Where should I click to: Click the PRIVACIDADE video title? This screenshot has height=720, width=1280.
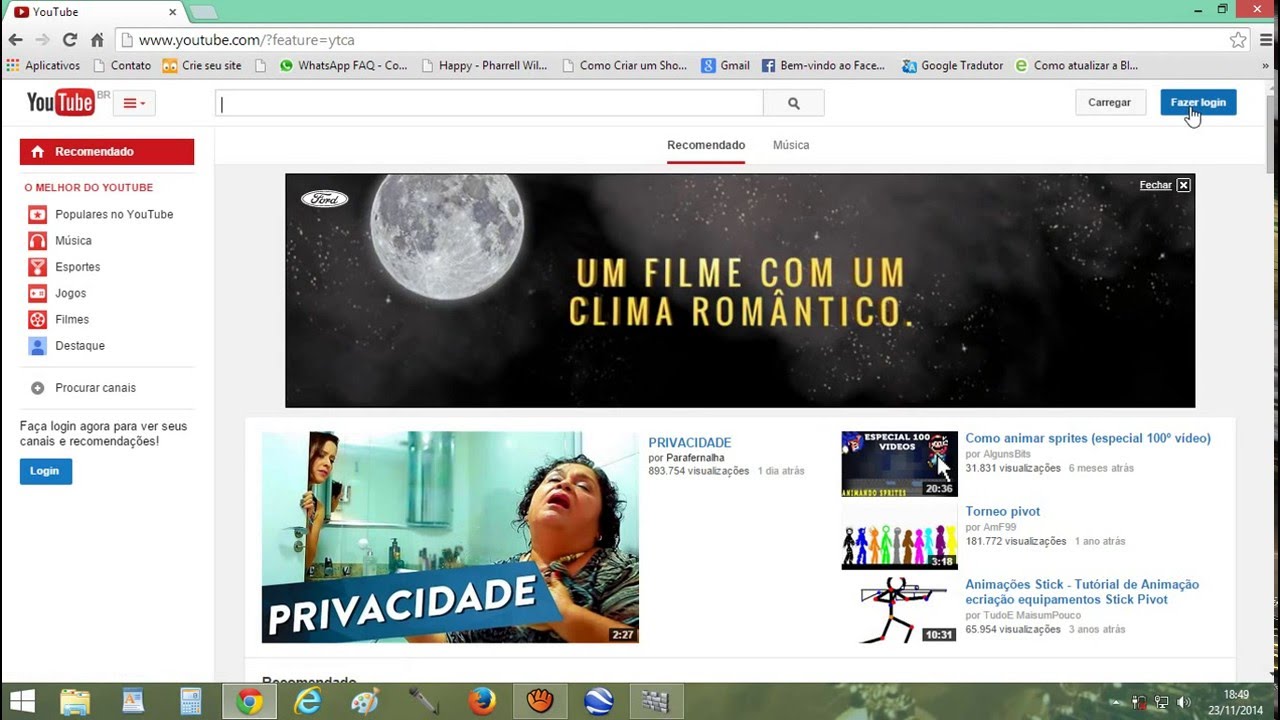(x=690, y=442)
